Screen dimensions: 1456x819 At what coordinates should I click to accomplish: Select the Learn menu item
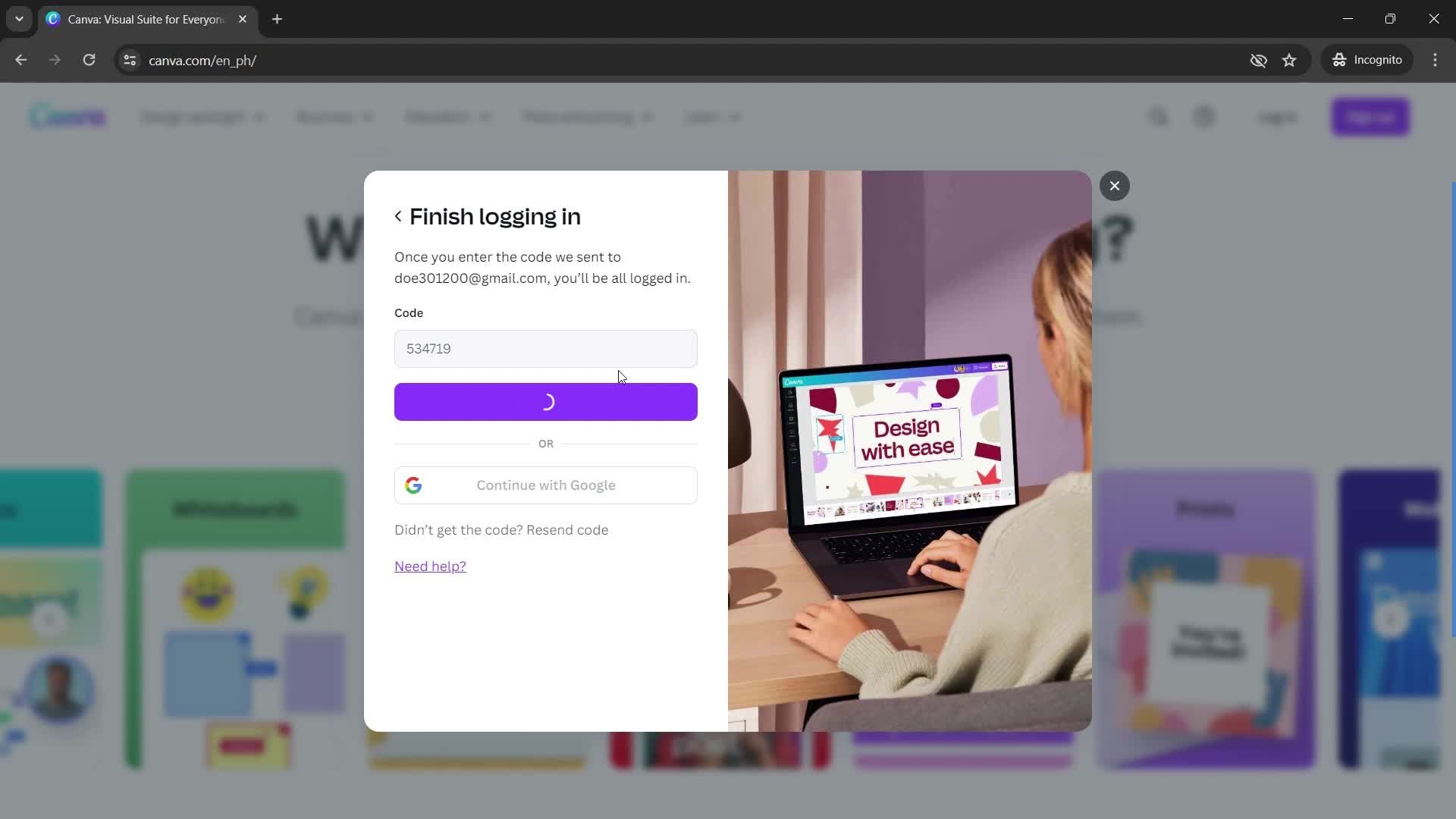(x=709, y=117)
